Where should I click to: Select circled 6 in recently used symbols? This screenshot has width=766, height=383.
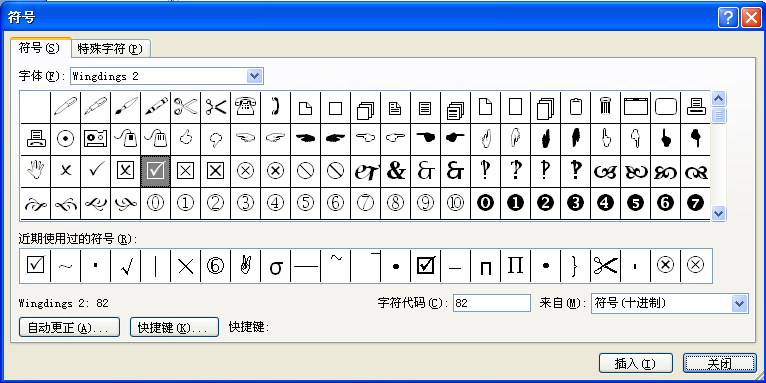click(x=215, y=266)
